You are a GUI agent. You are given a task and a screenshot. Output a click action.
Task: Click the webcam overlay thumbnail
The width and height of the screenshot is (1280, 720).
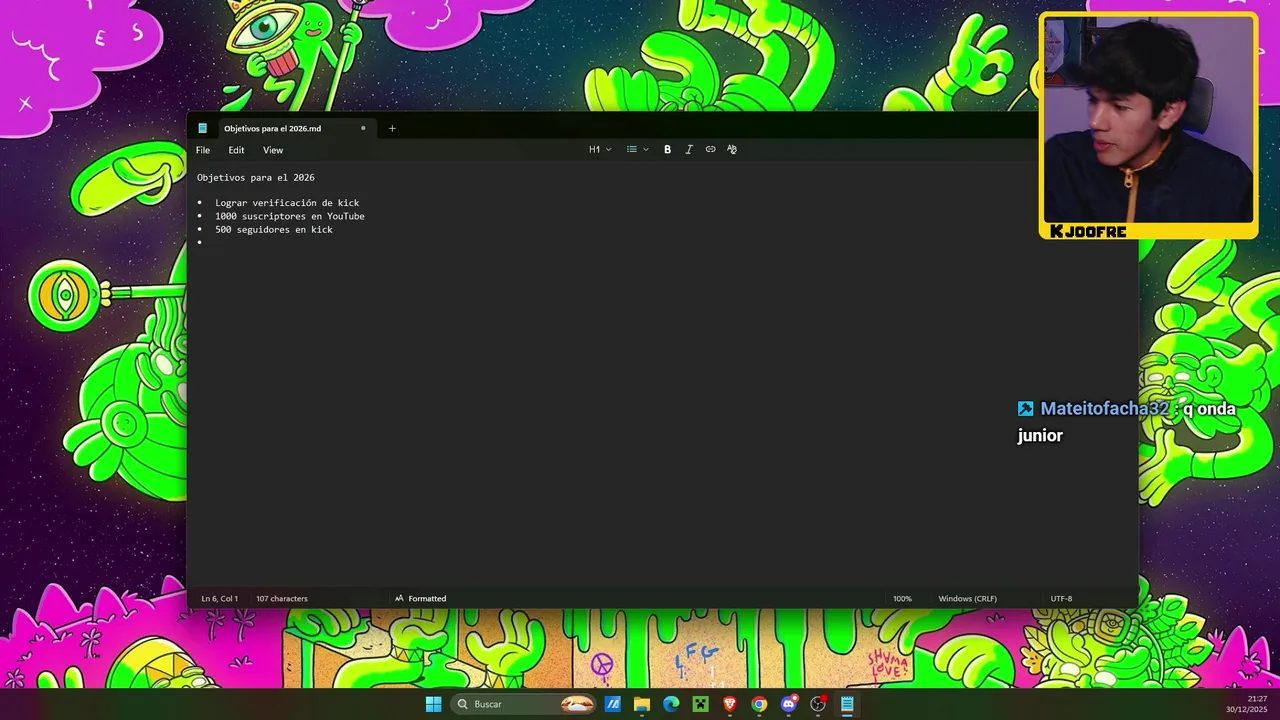1148,125
